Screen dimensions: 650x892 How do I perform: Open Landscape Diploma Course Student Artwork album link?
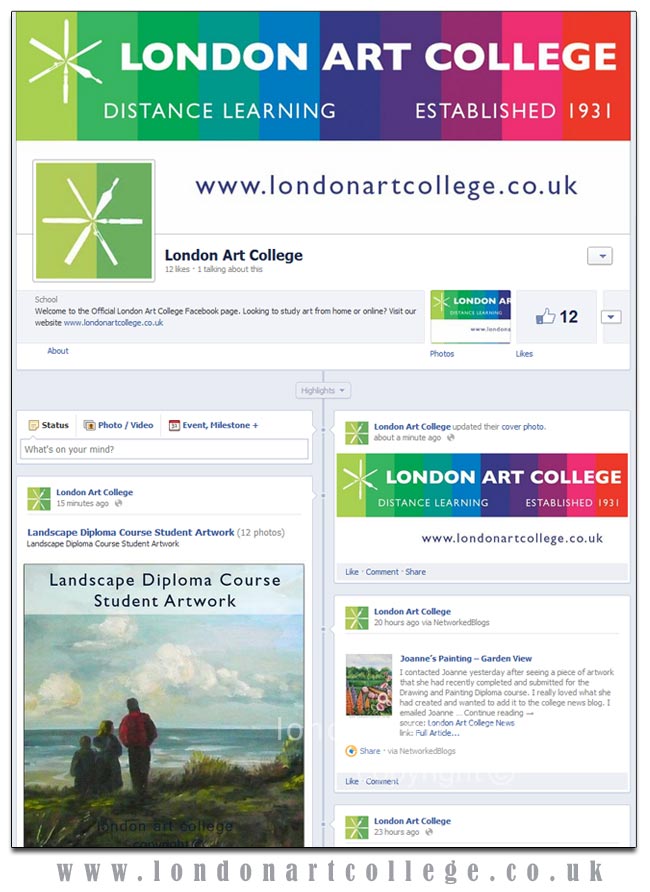(x=131, y=532)
